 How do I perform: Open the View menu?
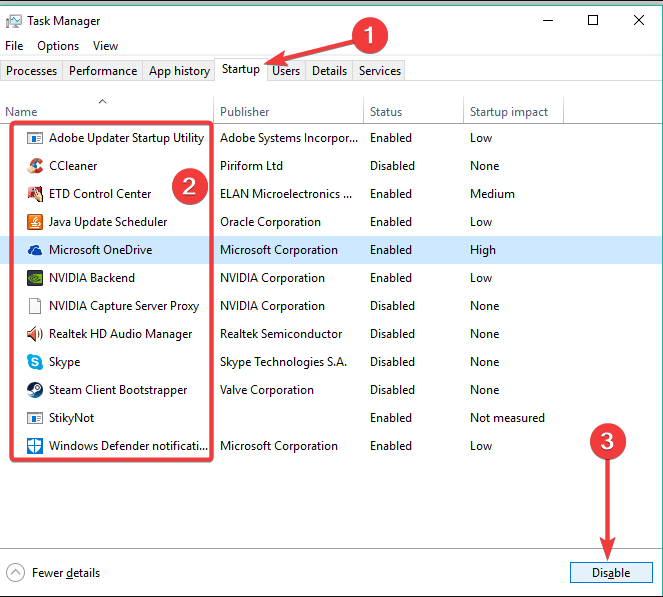pos(105,46)
